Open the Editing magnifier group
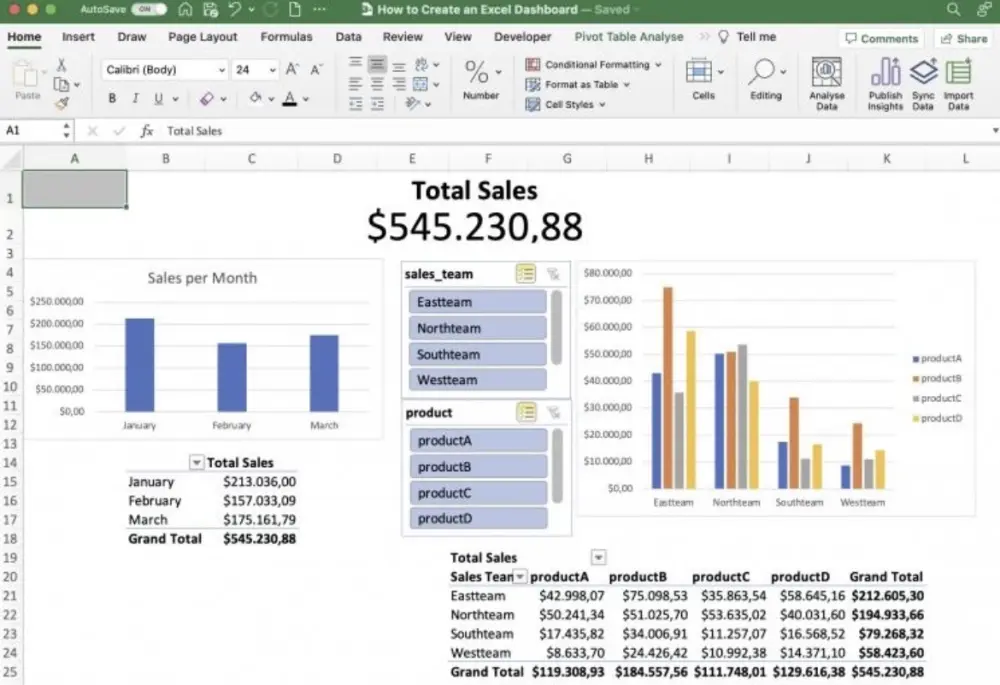Image resolution: width=1000 pixels, height=685 pixels. click(766, 80)
